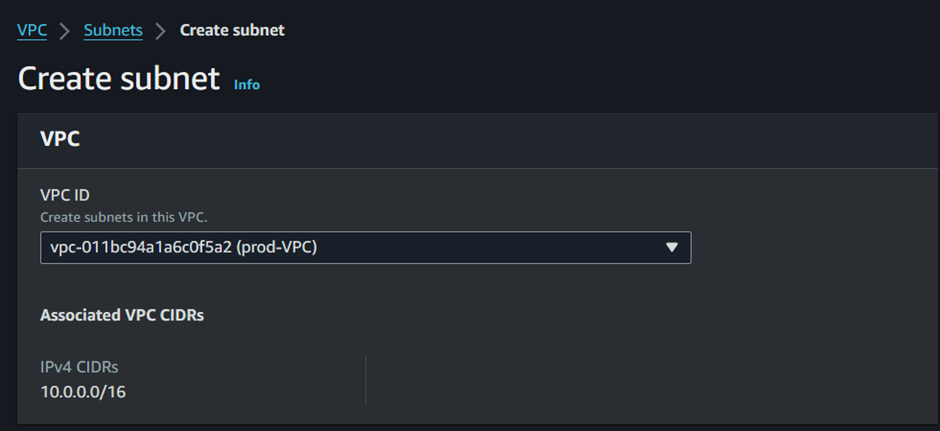Image resolution: width=940 pixels, height=431 pixels.
Task: Navigate to the Subnets breadcrumb link
Action: (x=113, y=30)
